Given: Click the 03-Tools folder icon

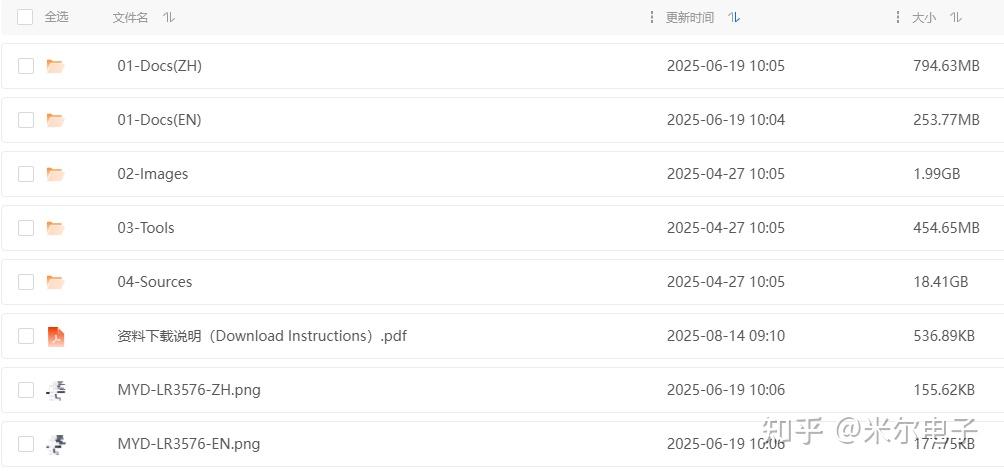Looking at the screenshot, I should (55, 228).
